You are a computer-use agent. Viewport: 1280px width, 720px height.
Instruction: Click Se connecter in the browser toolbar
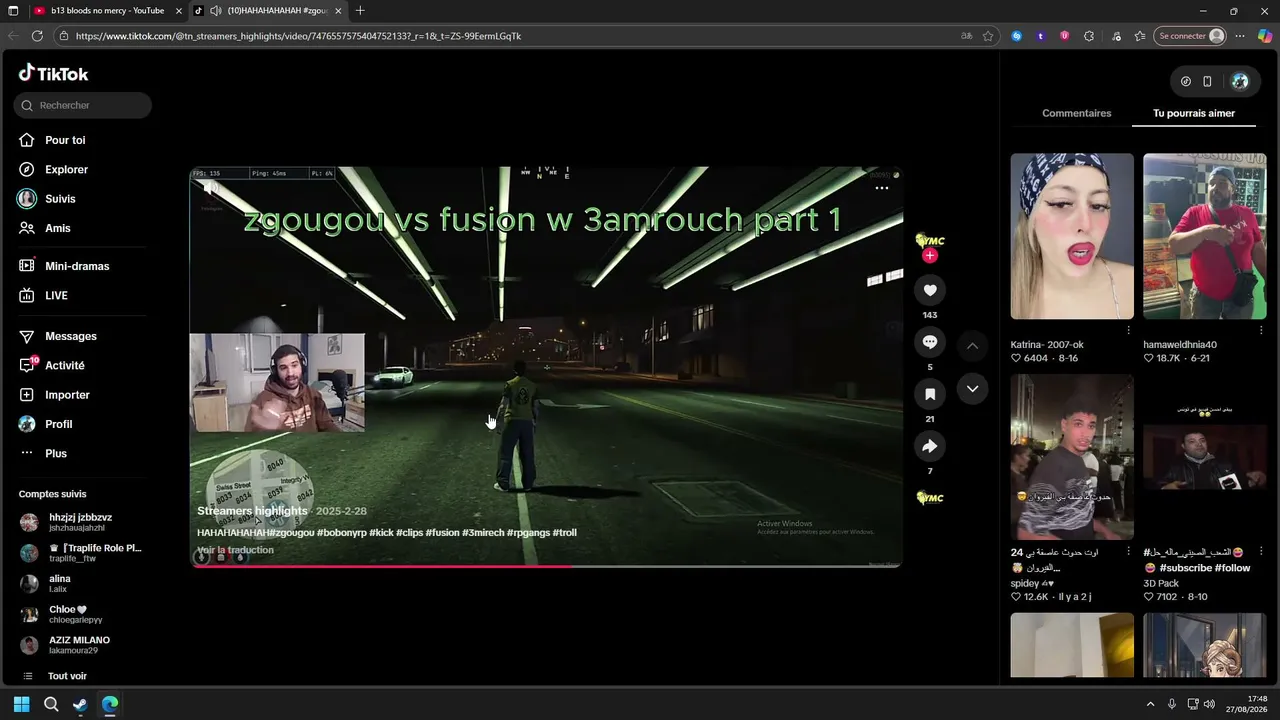tap(1190, 36)
